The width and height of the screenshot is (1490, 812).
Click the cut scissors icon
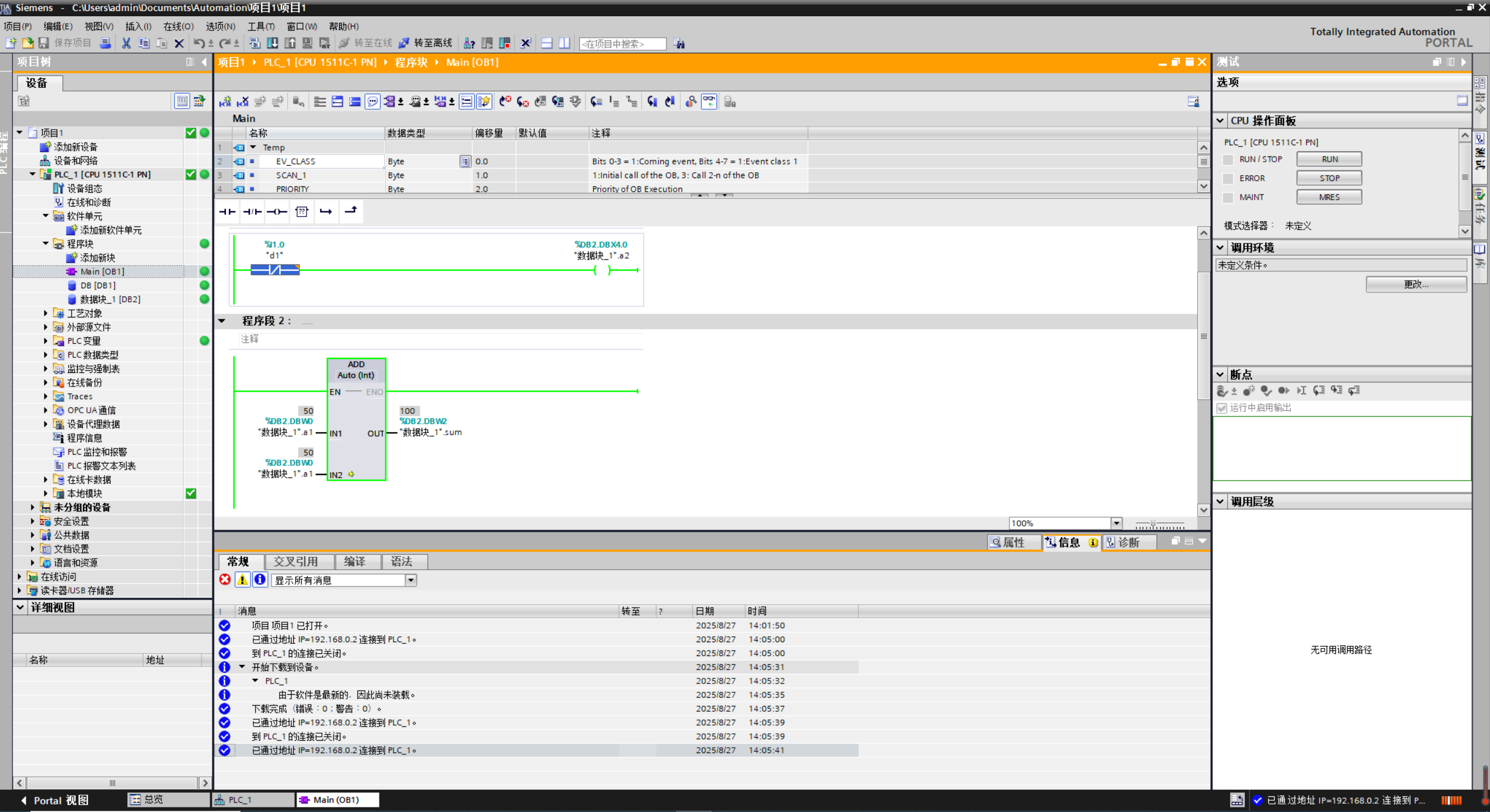click(126, 43)
